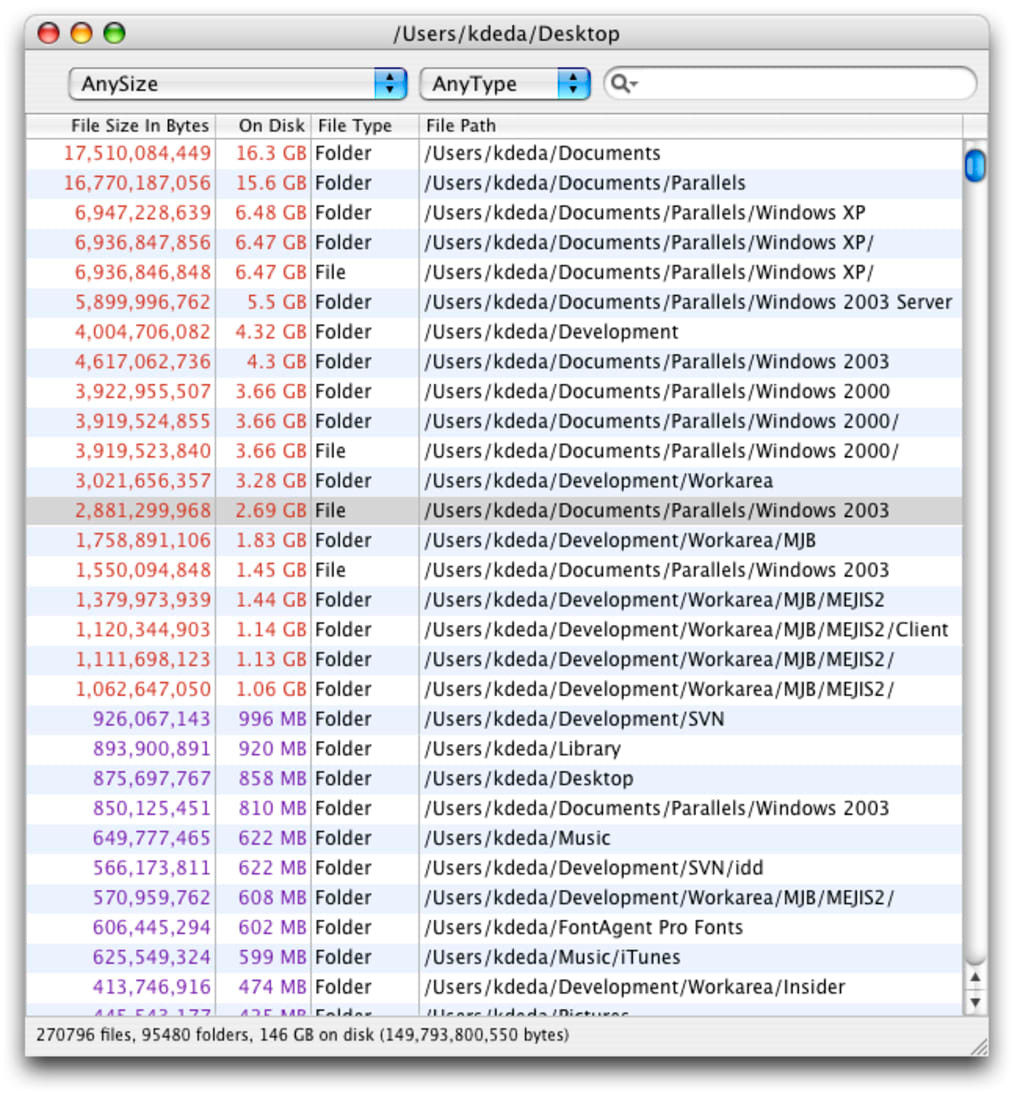Sort by File Size In Bytes column
This screenshot has width=1020, height=1094.
pos(121,126)
